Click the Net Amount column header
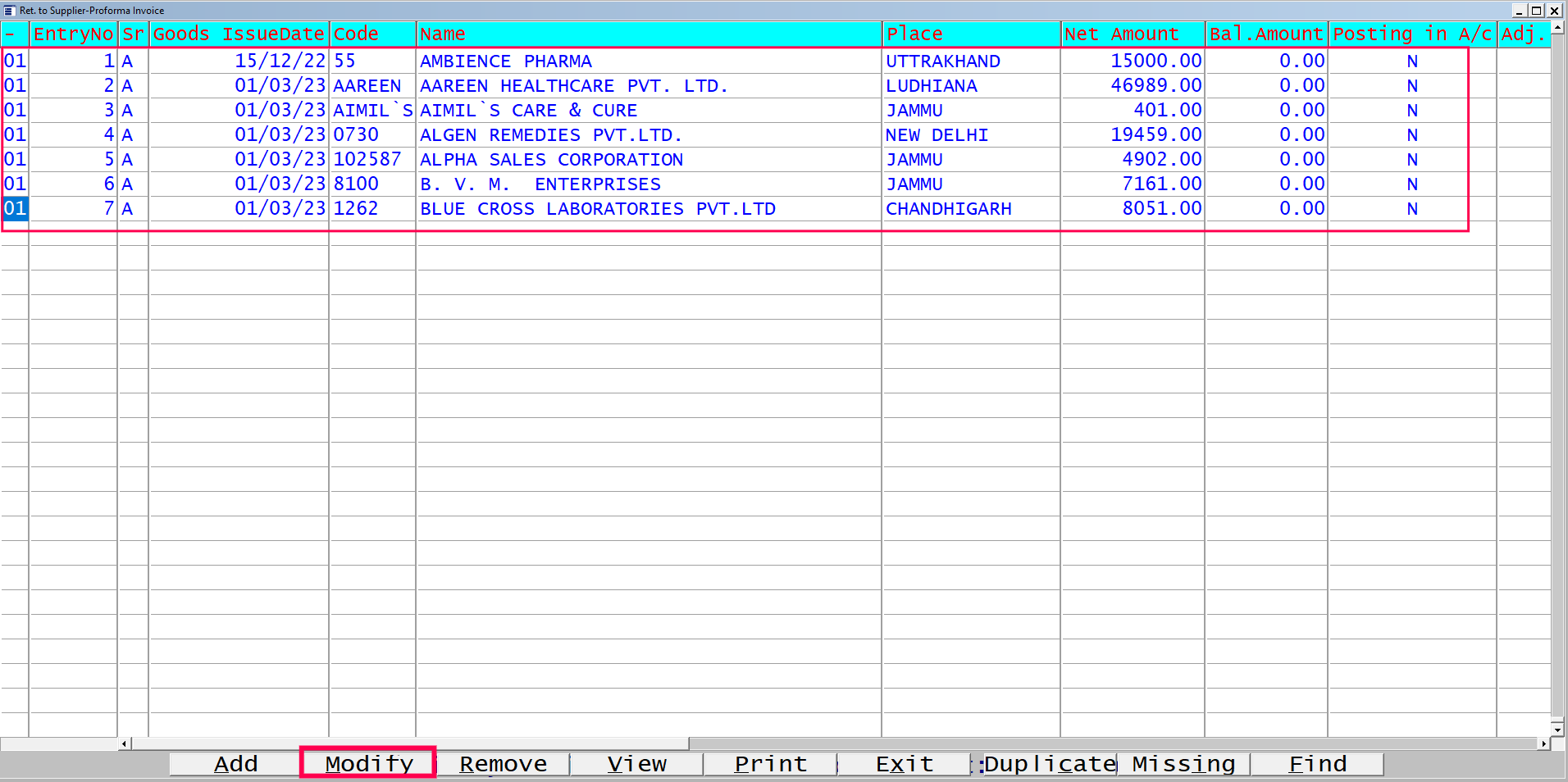This screenshot has width=1568, height=782. (x=1133, y=34)
